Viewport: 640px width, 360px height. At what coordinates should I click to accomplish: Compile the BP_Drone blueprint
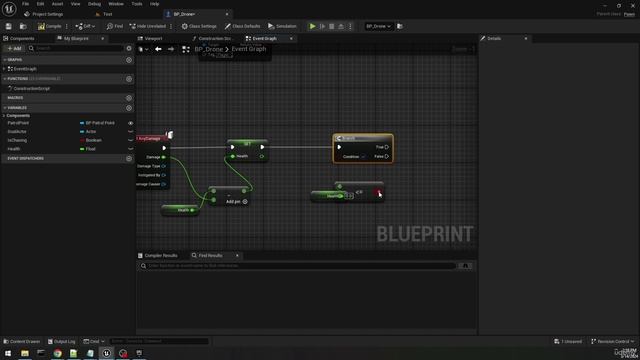coord(49,26)
